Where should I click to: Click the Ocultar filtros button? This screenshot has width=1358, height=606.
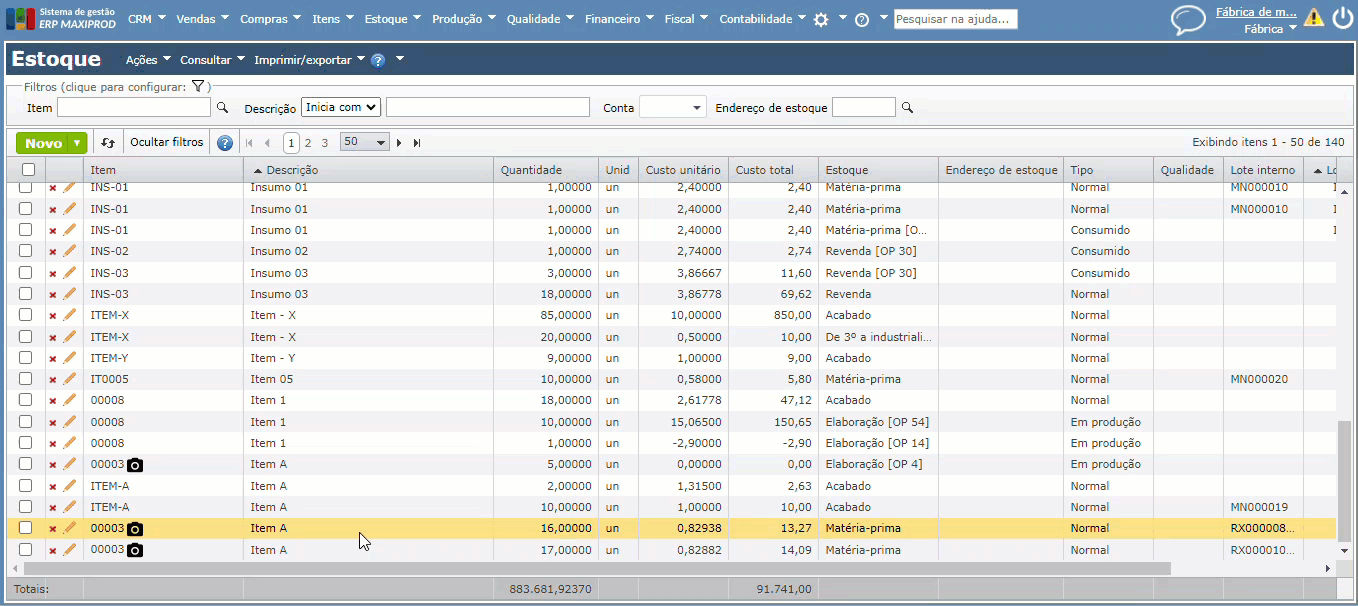pyautogui.click(x=167, y=143)
